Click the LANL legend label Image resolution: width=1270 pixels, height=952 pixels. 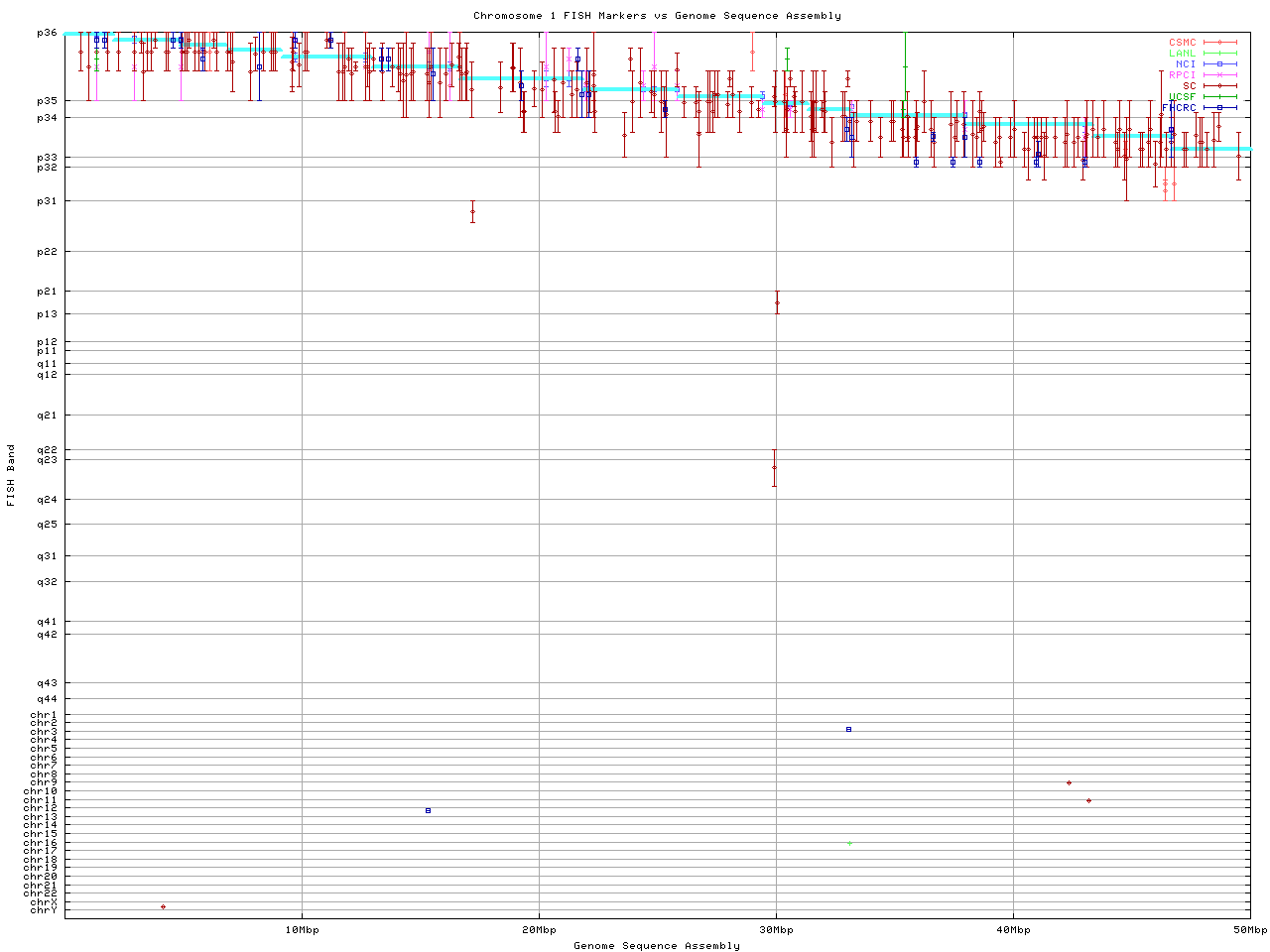pyautogui.click(x=1182, y=54)
